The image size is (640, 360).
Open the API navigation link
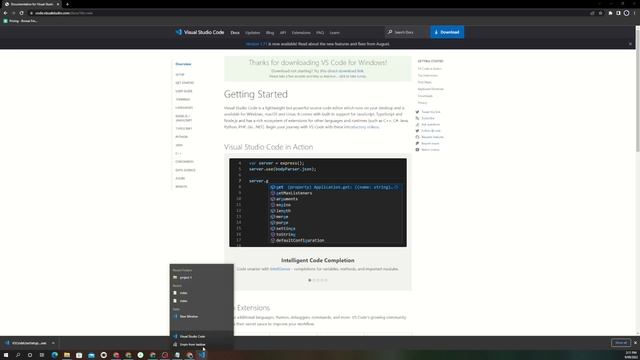pyautogui.click(x=283, y=33)
